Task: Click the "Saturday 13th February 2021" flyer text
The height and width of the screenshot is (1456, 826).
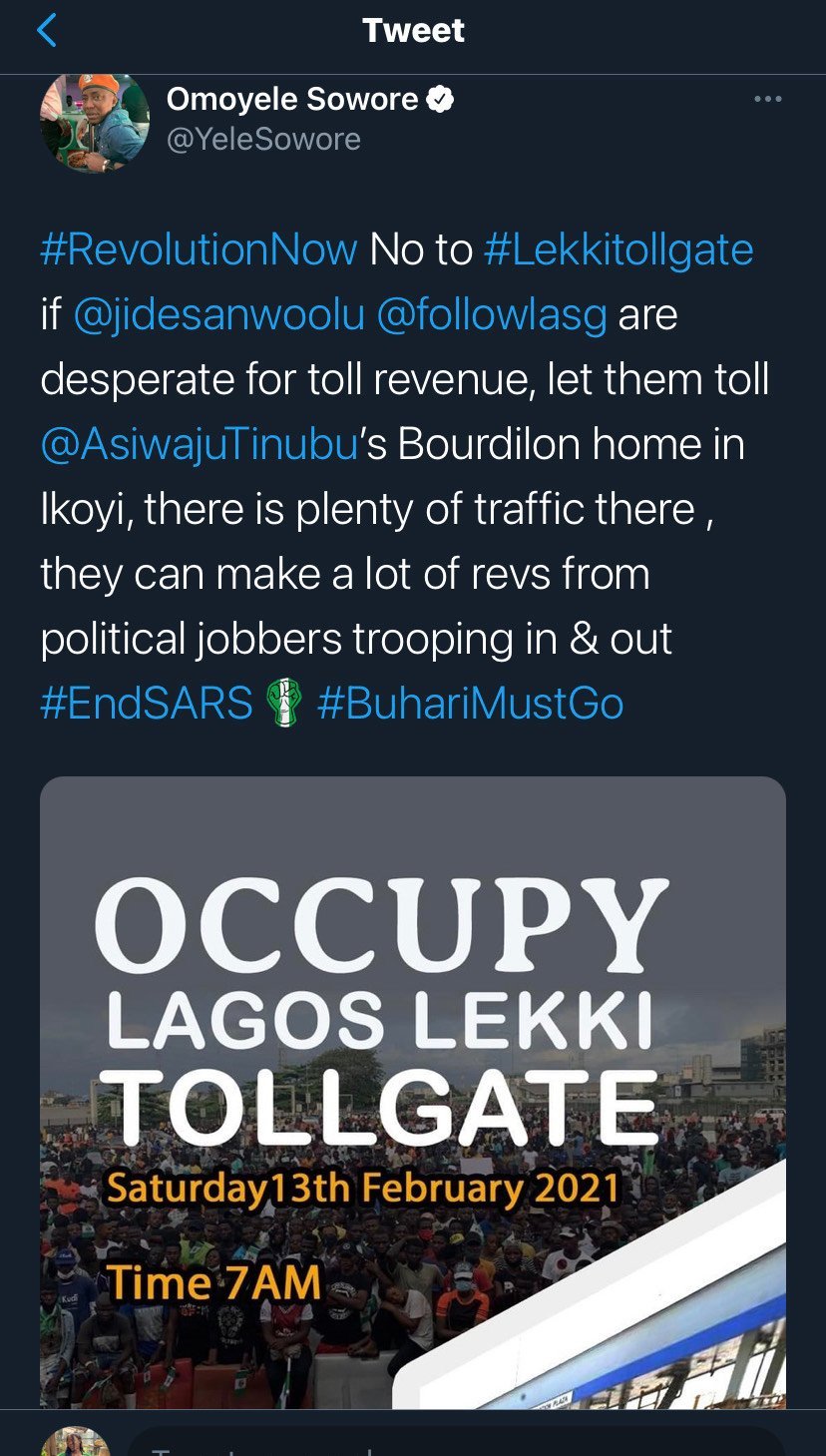Action: coord(363,1190)
